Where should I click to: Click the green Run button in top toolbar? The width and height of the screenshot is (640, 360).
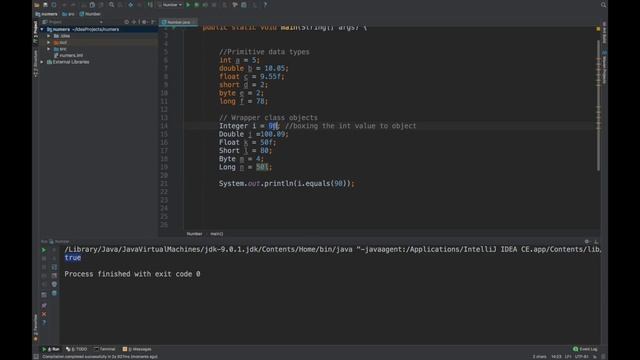(x=188, y=5)
